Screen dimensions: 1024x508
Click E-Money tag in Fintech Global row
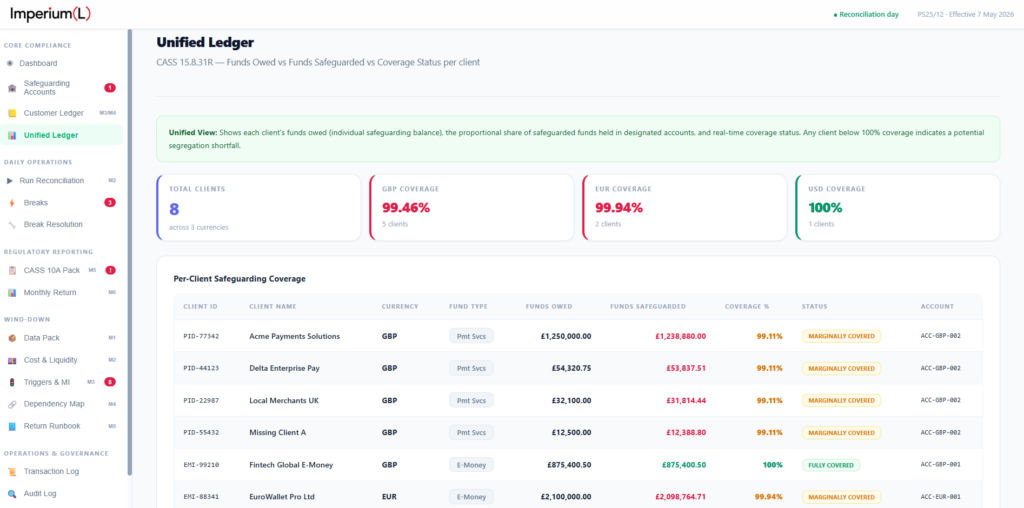point(472,465)
